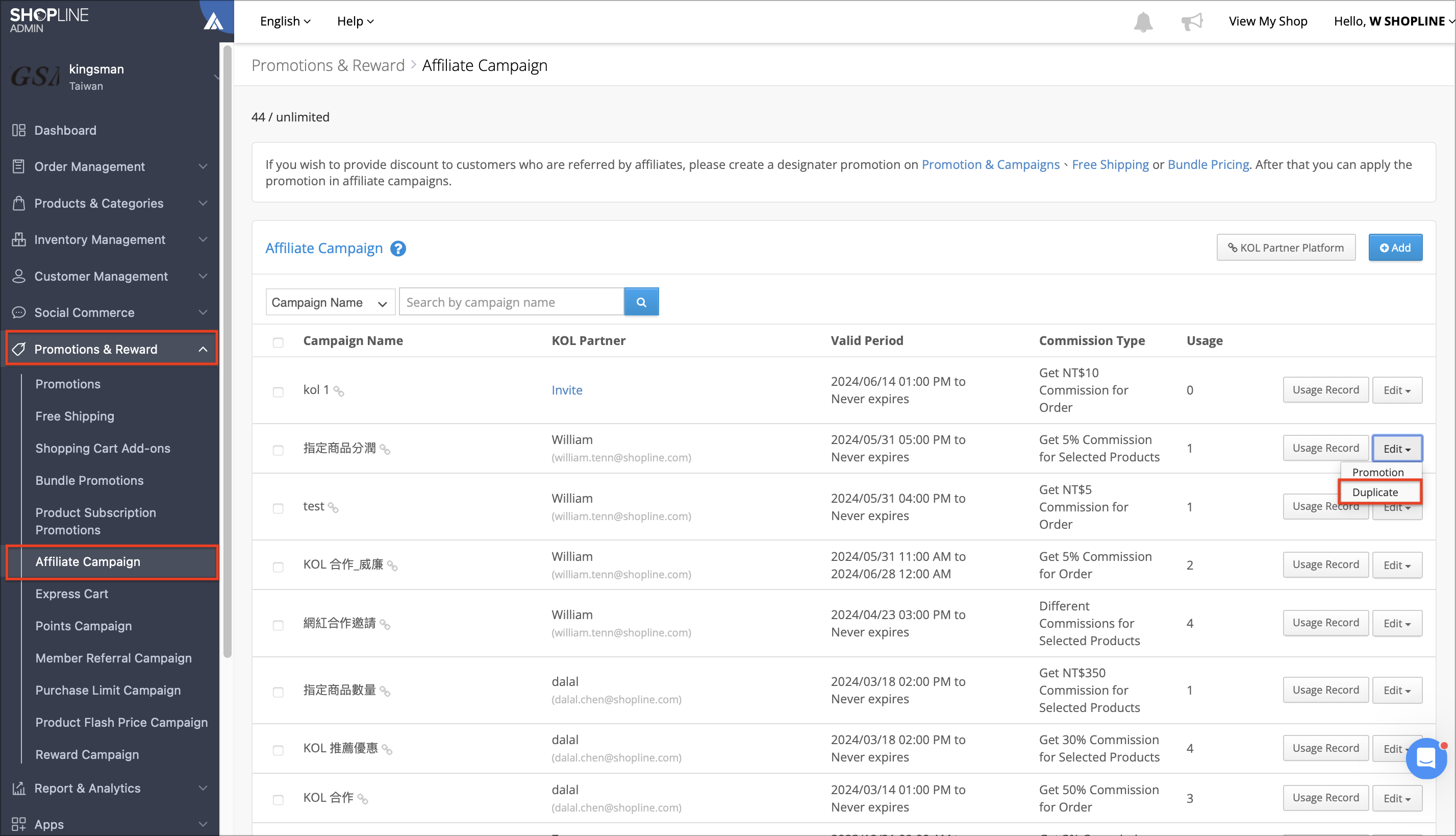This screenshot has width=1456, height=836.
Task: Click the link icon beside KOL 推薦優惠
Action: [387, 749]
